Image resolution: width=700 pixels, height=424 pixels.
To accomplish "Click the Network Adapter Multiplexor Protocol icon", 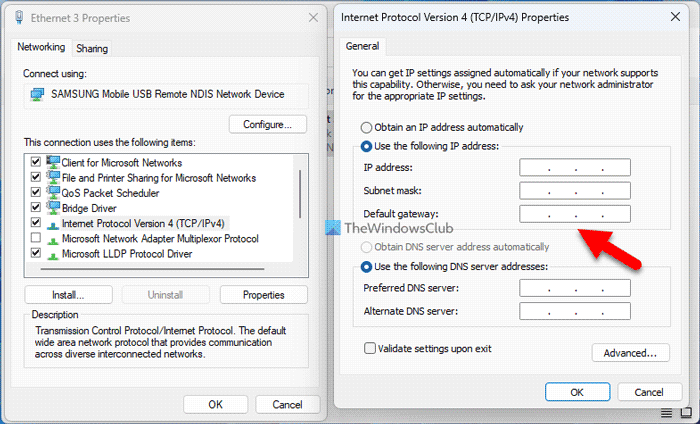I will [52, 239].
